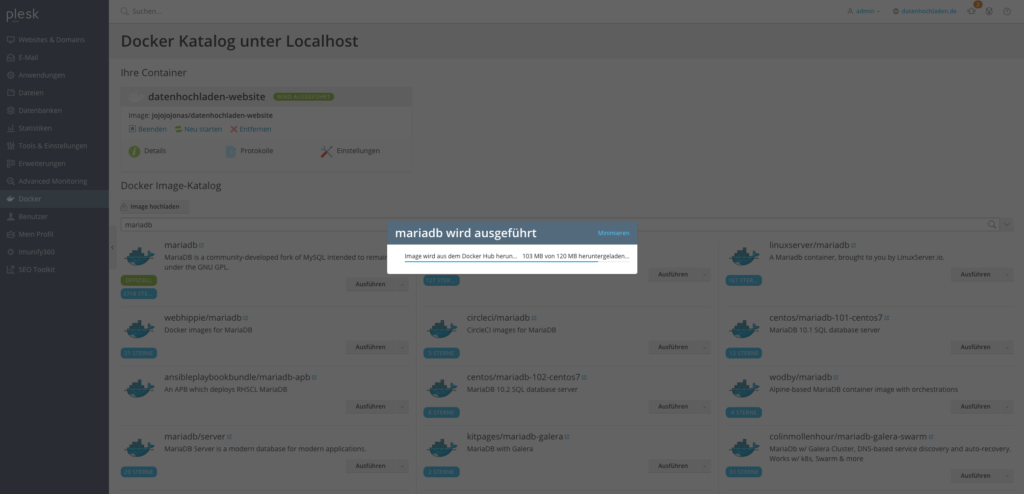
Task: Open container Einstellungen tools icon
Action: [x=327, y=151]
